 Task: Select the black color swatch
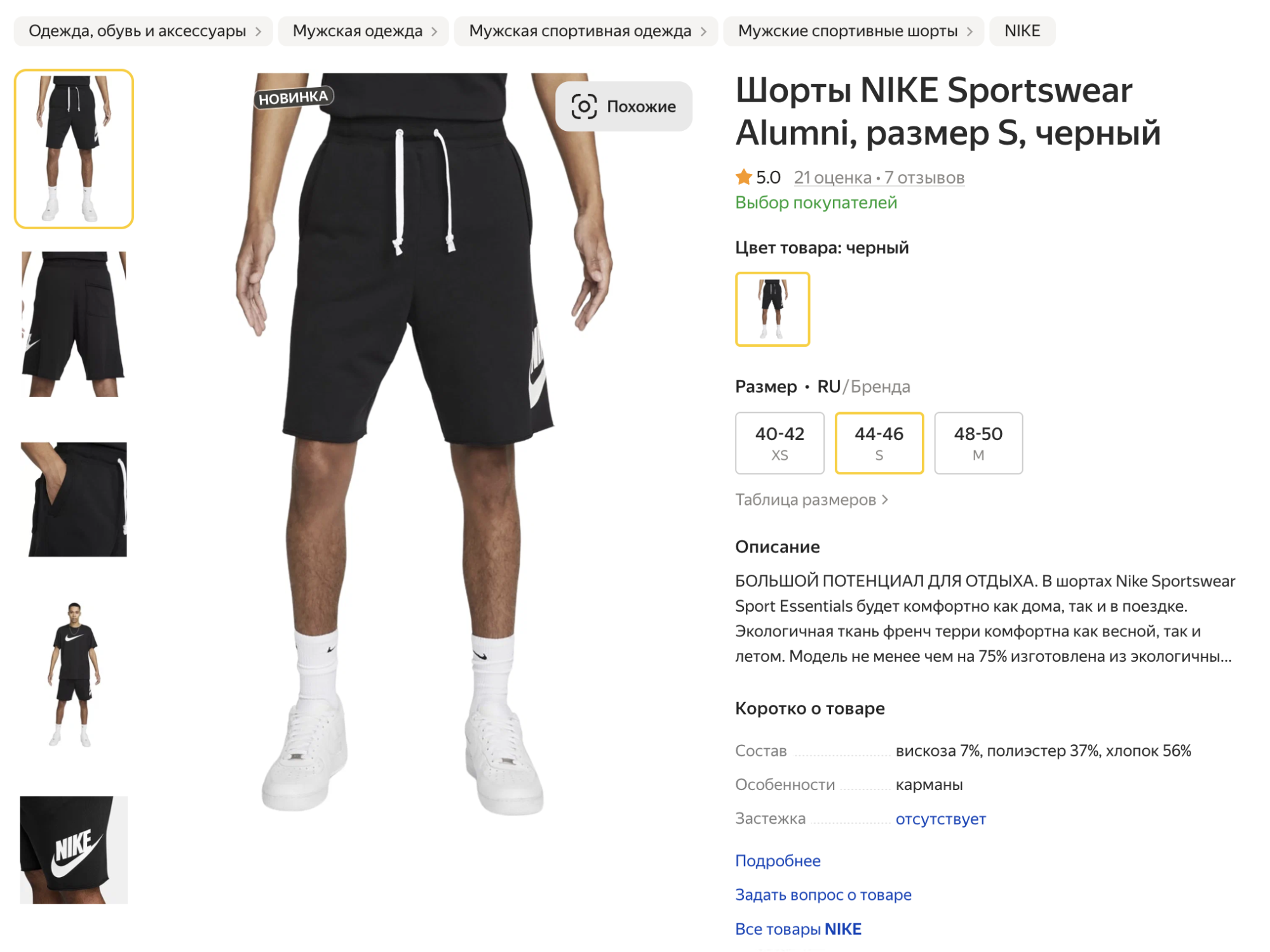point(772,309)
